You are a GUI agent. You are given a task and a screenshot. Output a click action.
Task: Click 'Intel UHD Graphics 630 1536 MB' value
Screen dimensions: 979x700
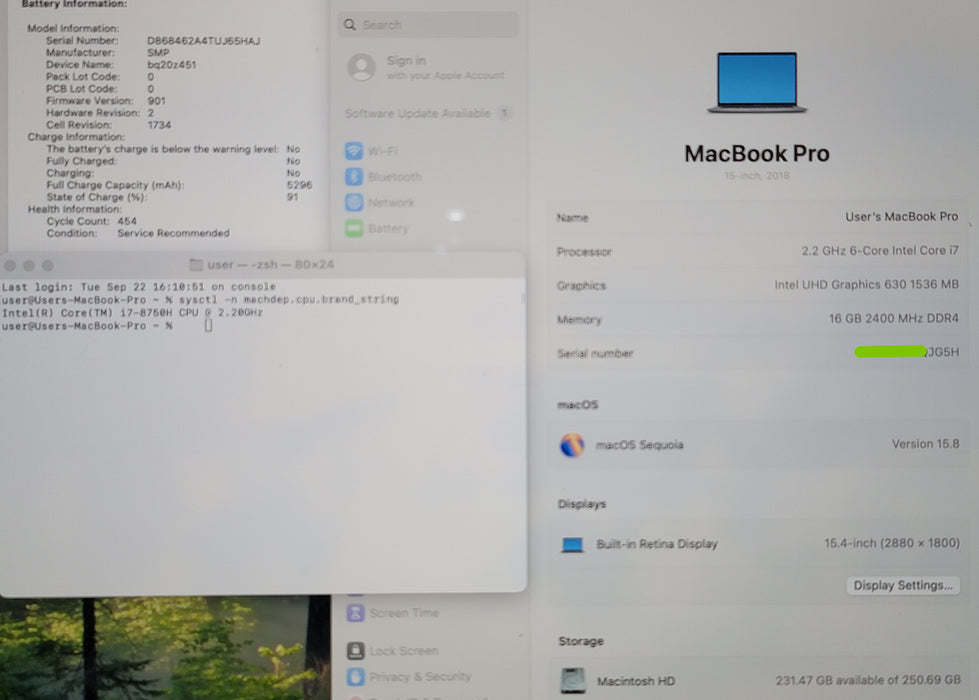[867, 285]
